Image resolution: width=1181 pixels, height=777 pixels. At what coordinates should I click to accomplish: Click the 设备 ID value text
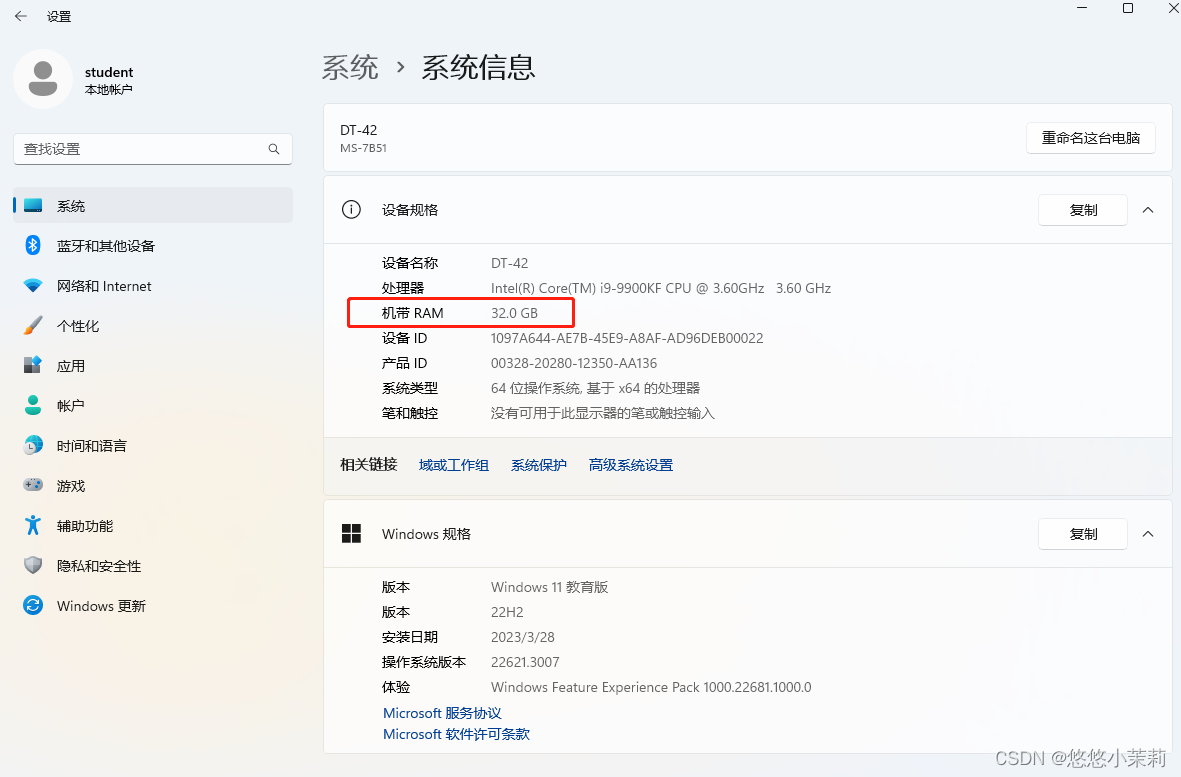(x=627, y=338)
